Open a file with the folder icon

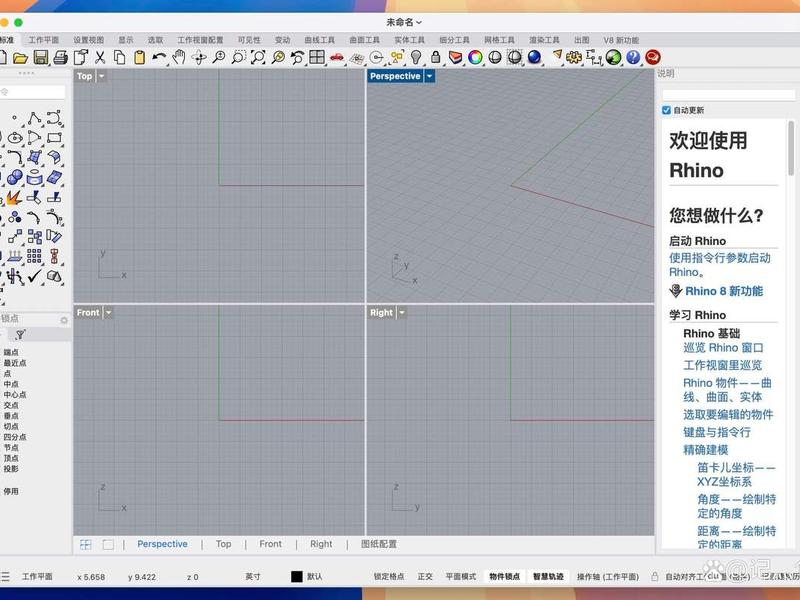pos(20,58)
